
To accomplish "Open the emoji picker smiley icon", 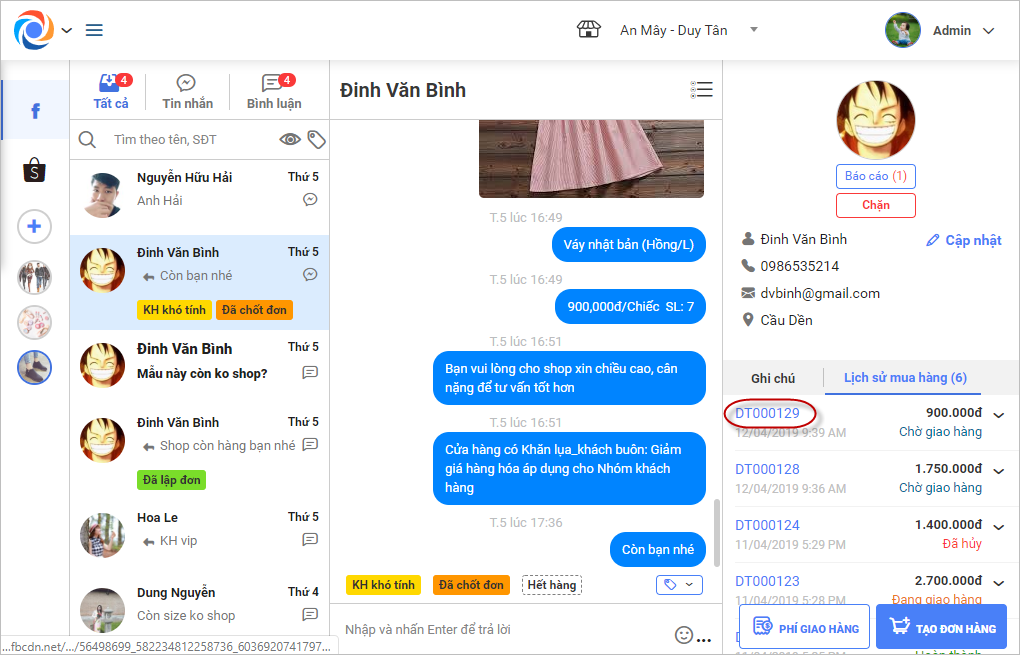I will pyautogui.click(x=684, y=635).
